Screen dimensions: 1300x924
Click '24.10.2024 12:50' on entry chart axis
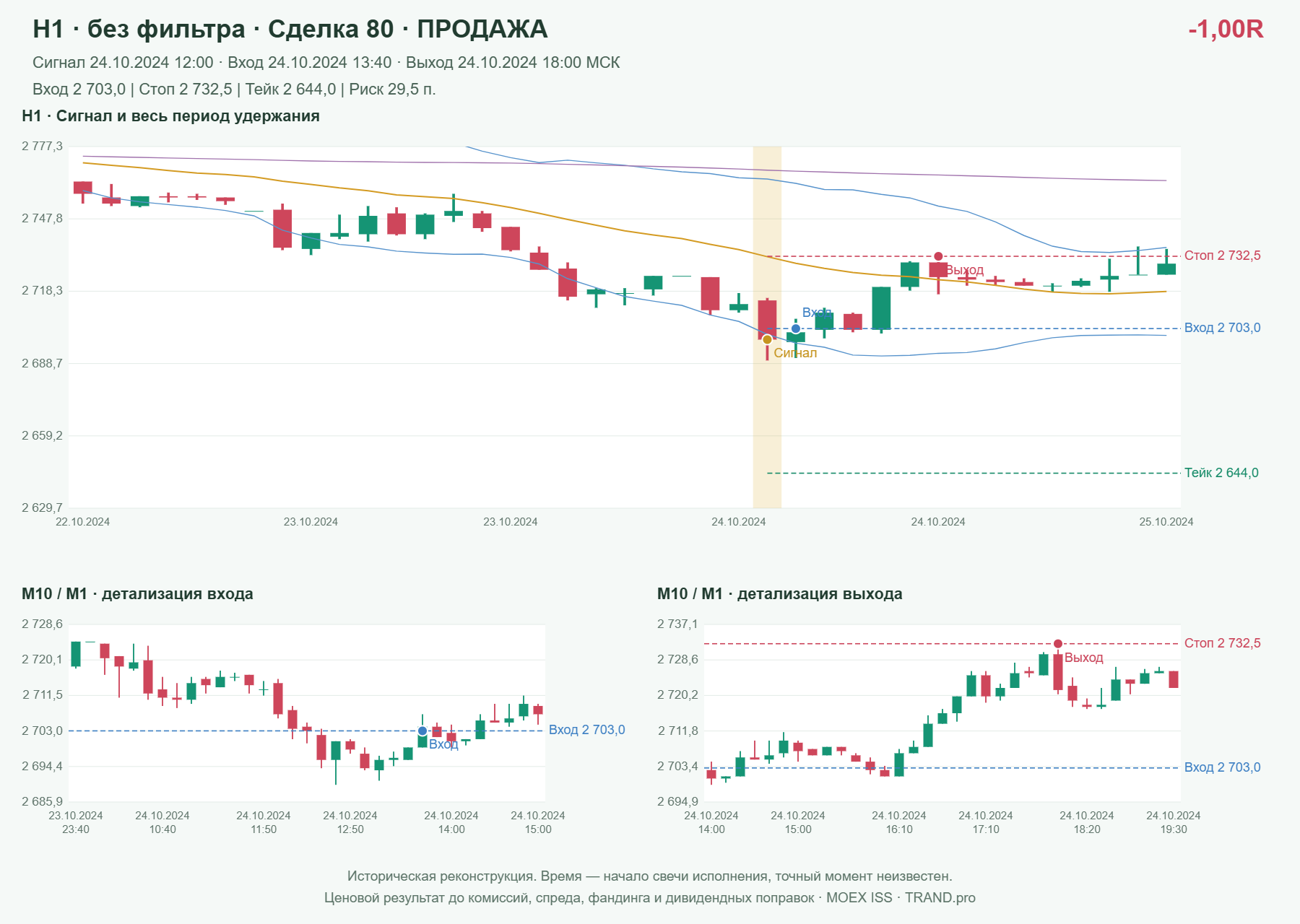[350, 822]
